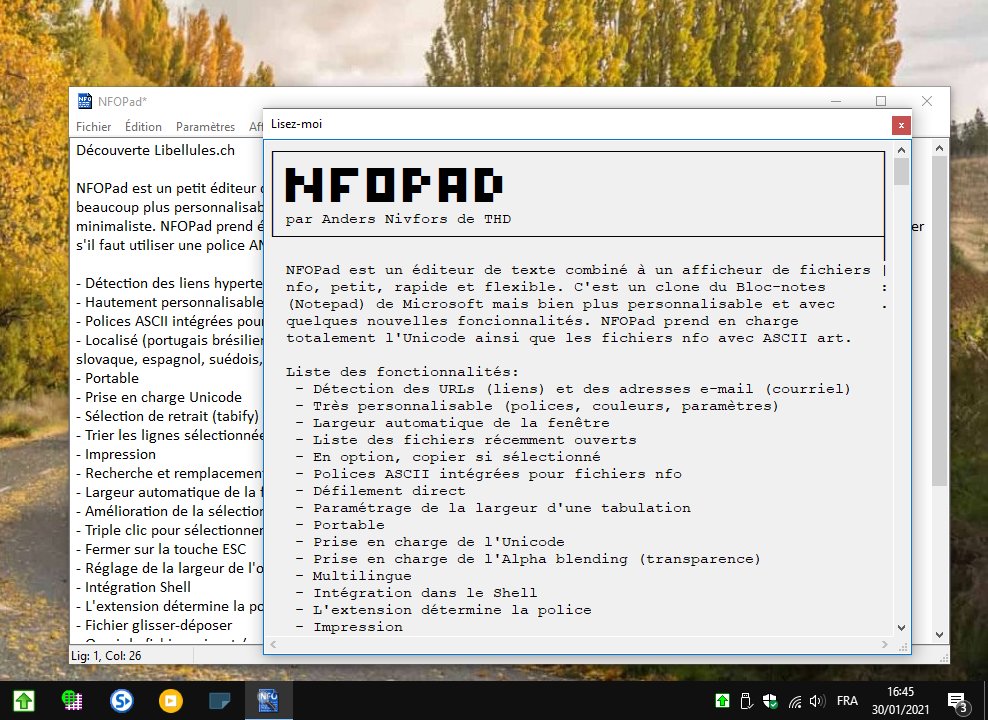Image resolution: width=988 pixels, height=720 pixels.
Task: Open the Wi-Fi network tray icon
Action: tap(795, 701)
